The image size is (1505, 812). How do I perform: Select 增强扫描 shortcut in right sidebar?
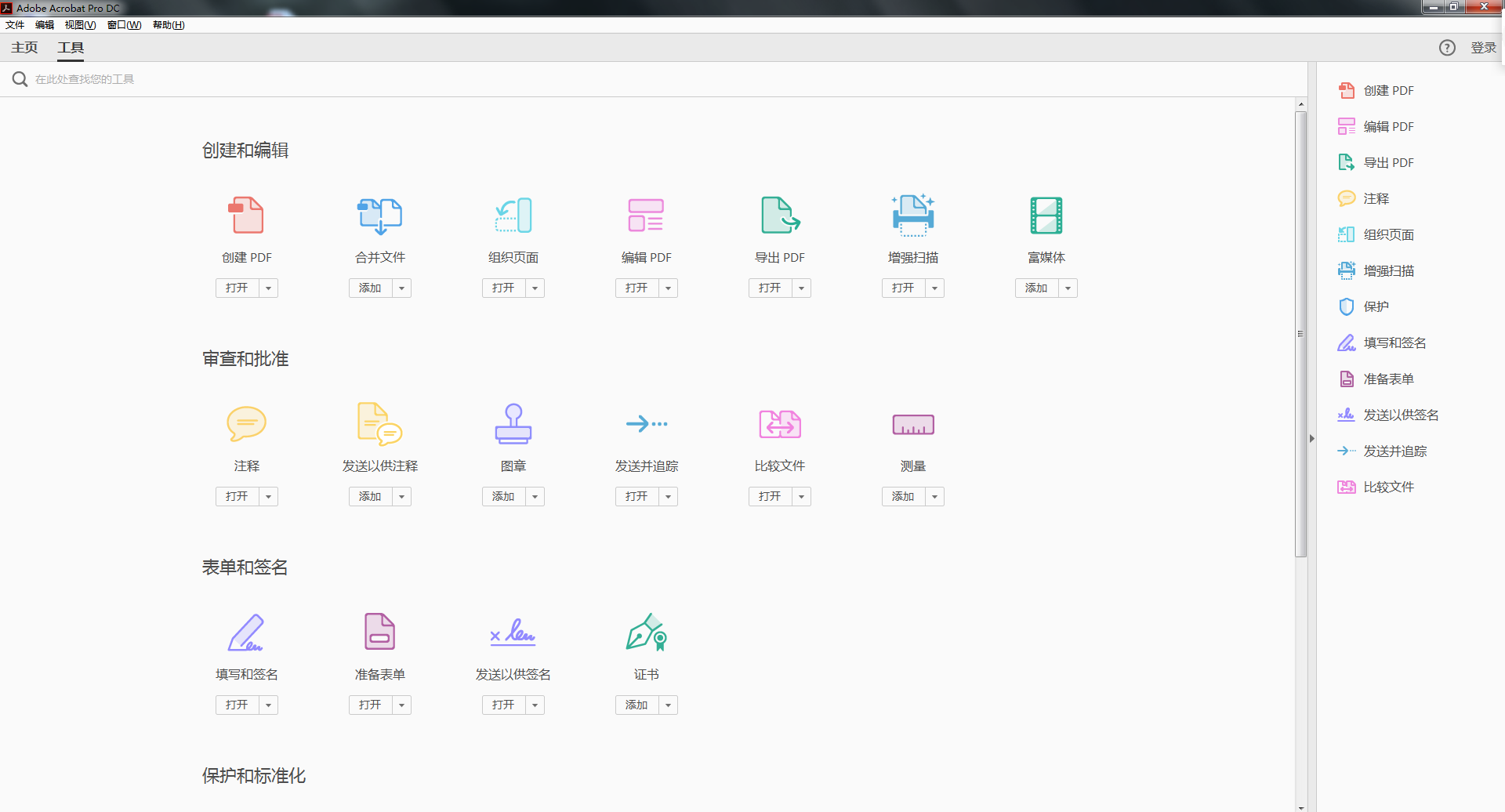point(1376,270)
